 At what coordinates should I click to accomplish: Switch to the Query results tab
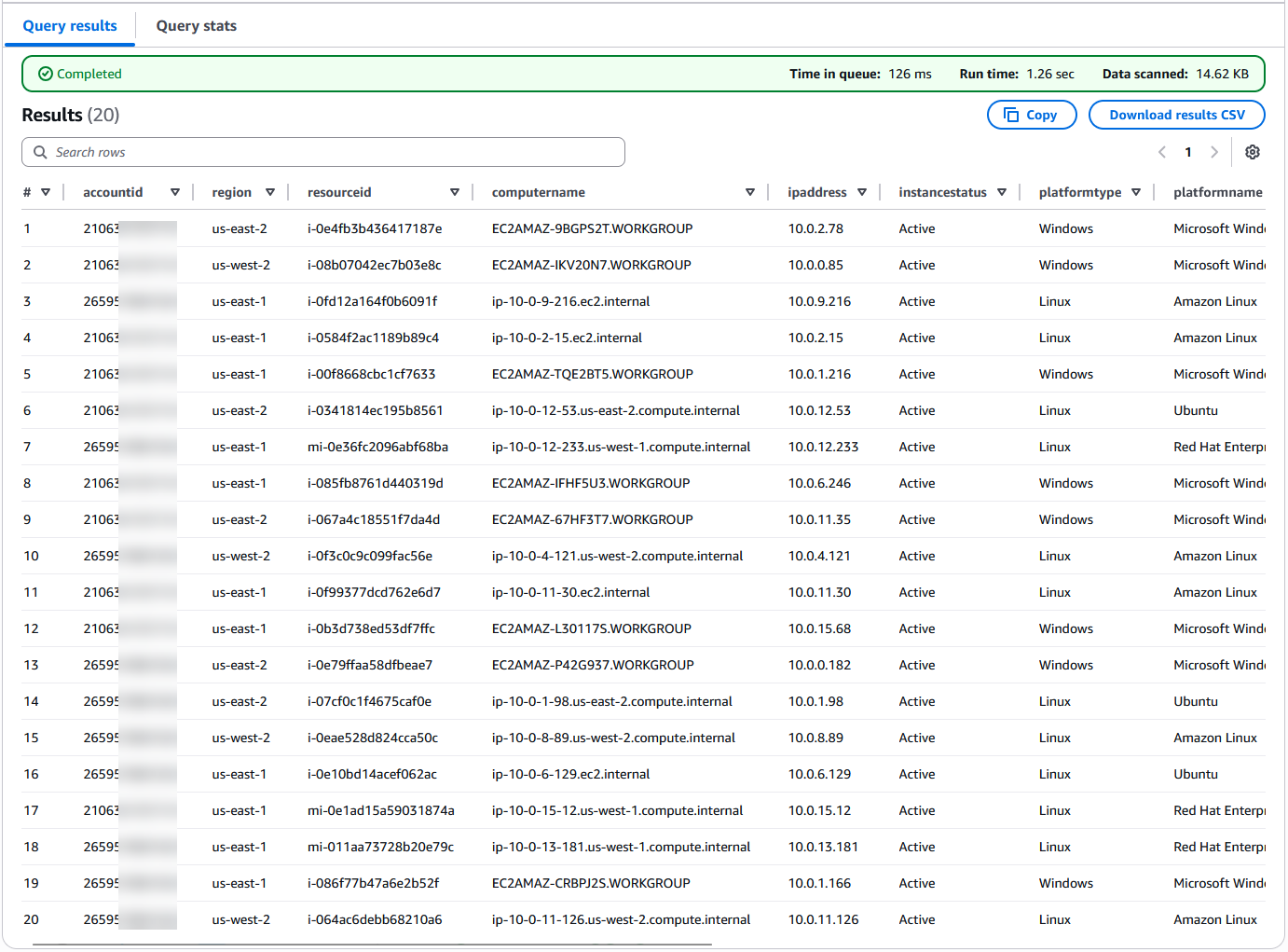click(70, 26)
